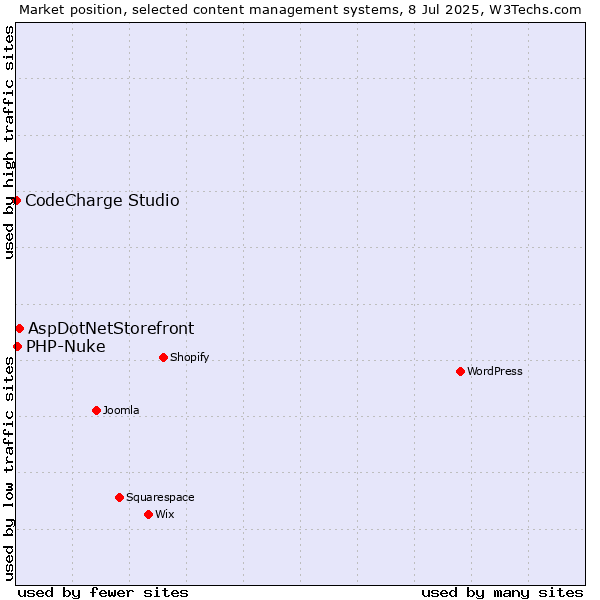Click 'used by low traffic sites' axis label
600x600 pixels.
click(x=9, y=469)
